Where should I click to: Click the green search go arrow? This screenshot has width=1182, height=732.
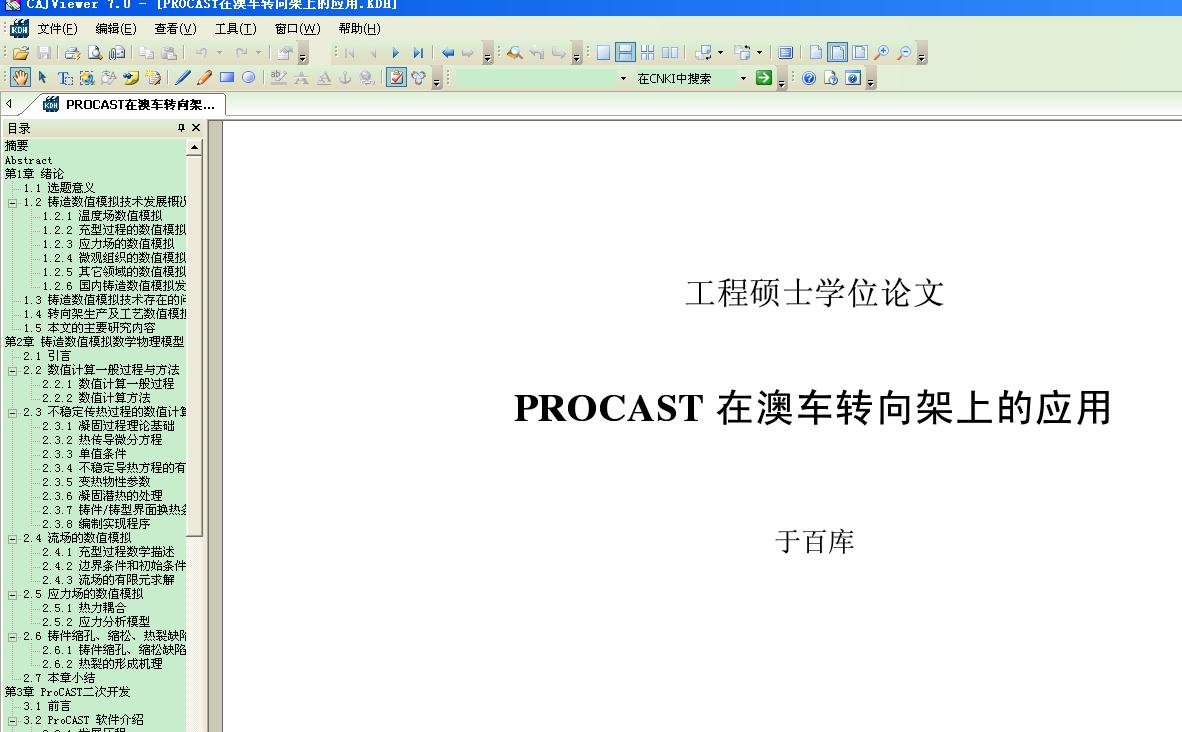764,78
